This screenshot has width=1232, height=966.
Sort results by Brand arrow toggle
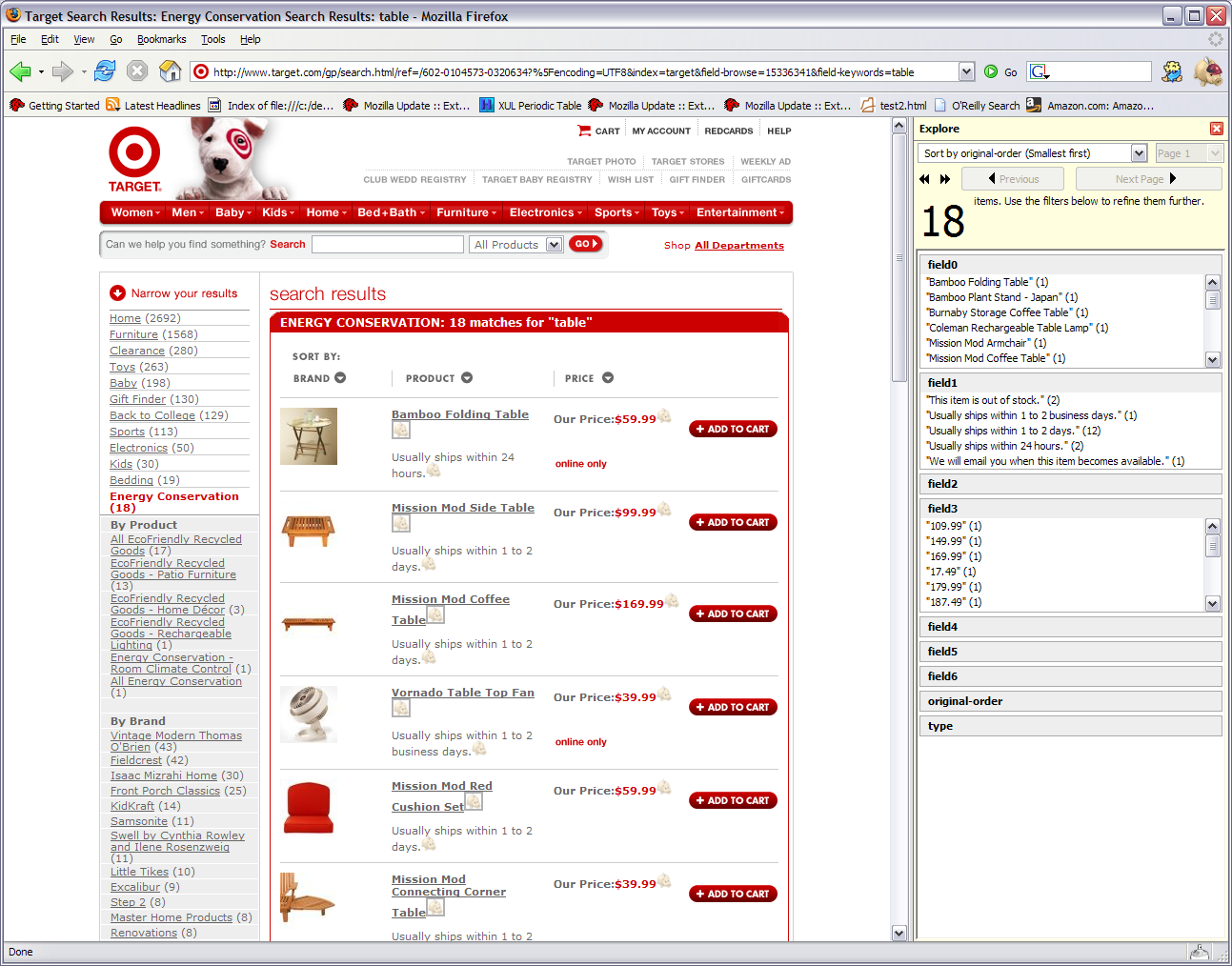tap(340, 378)
